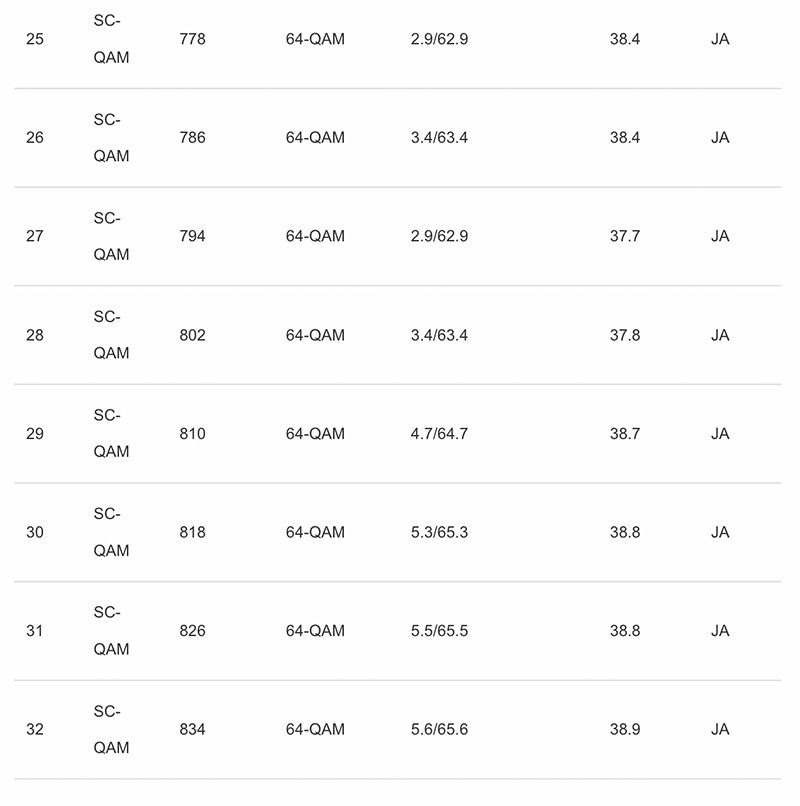Click power level 2.9/62.9 in row 27

pyautogui.click(x=439, y=236)
